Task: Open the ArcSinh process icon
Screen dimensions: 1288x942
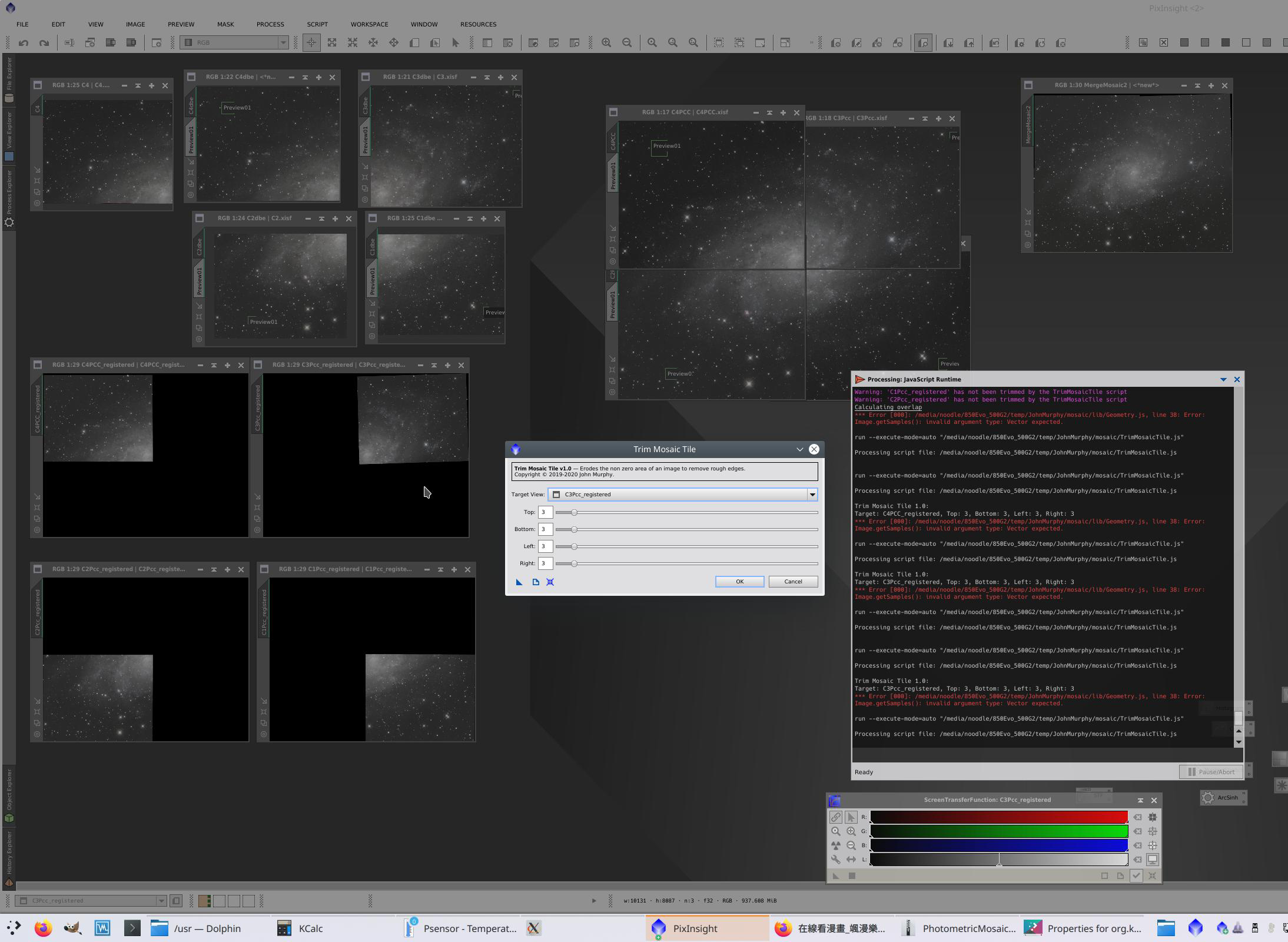Action: (x=1223, y=798)
